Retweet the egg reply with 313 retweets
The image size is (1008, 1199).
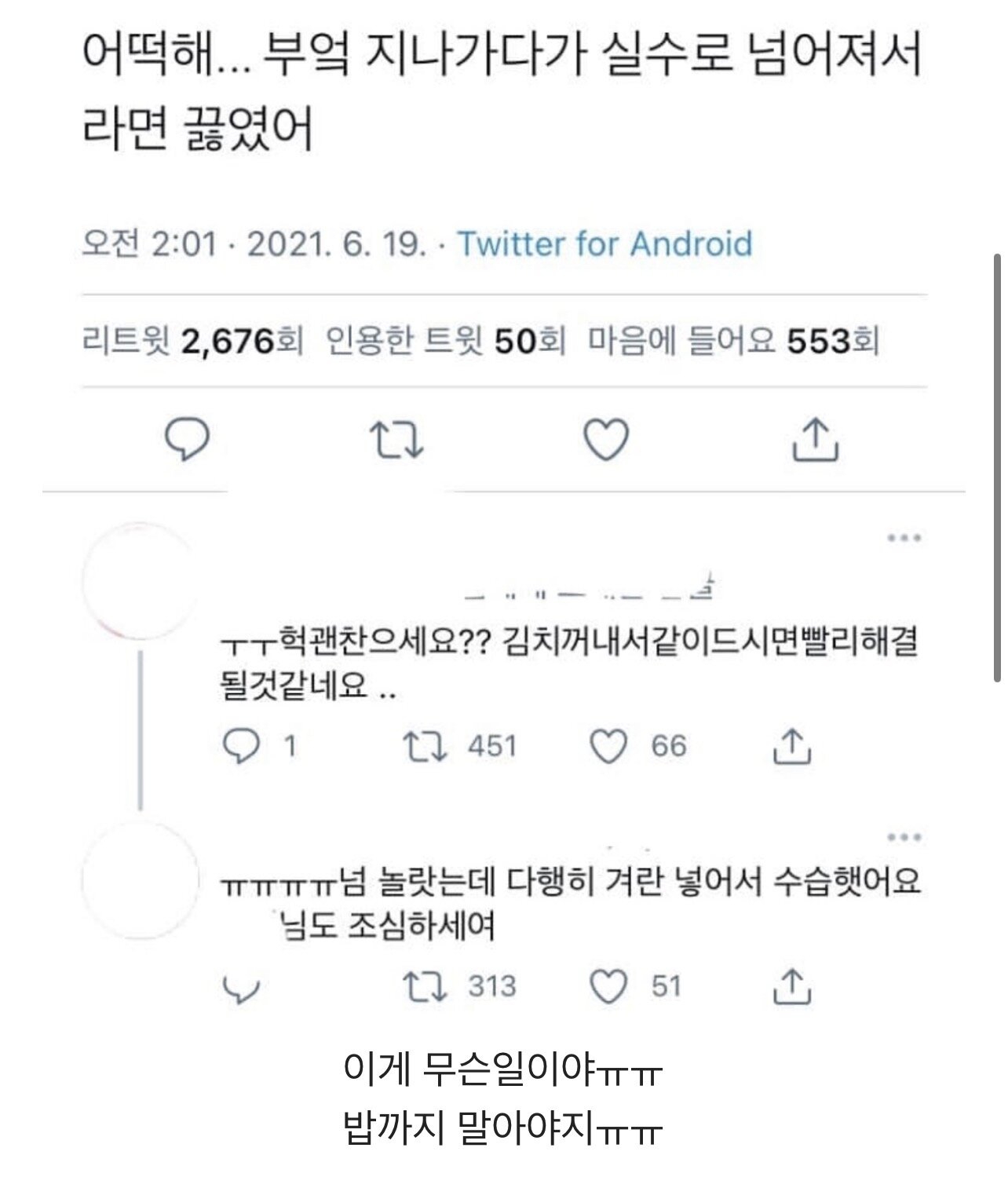[425, 987]
